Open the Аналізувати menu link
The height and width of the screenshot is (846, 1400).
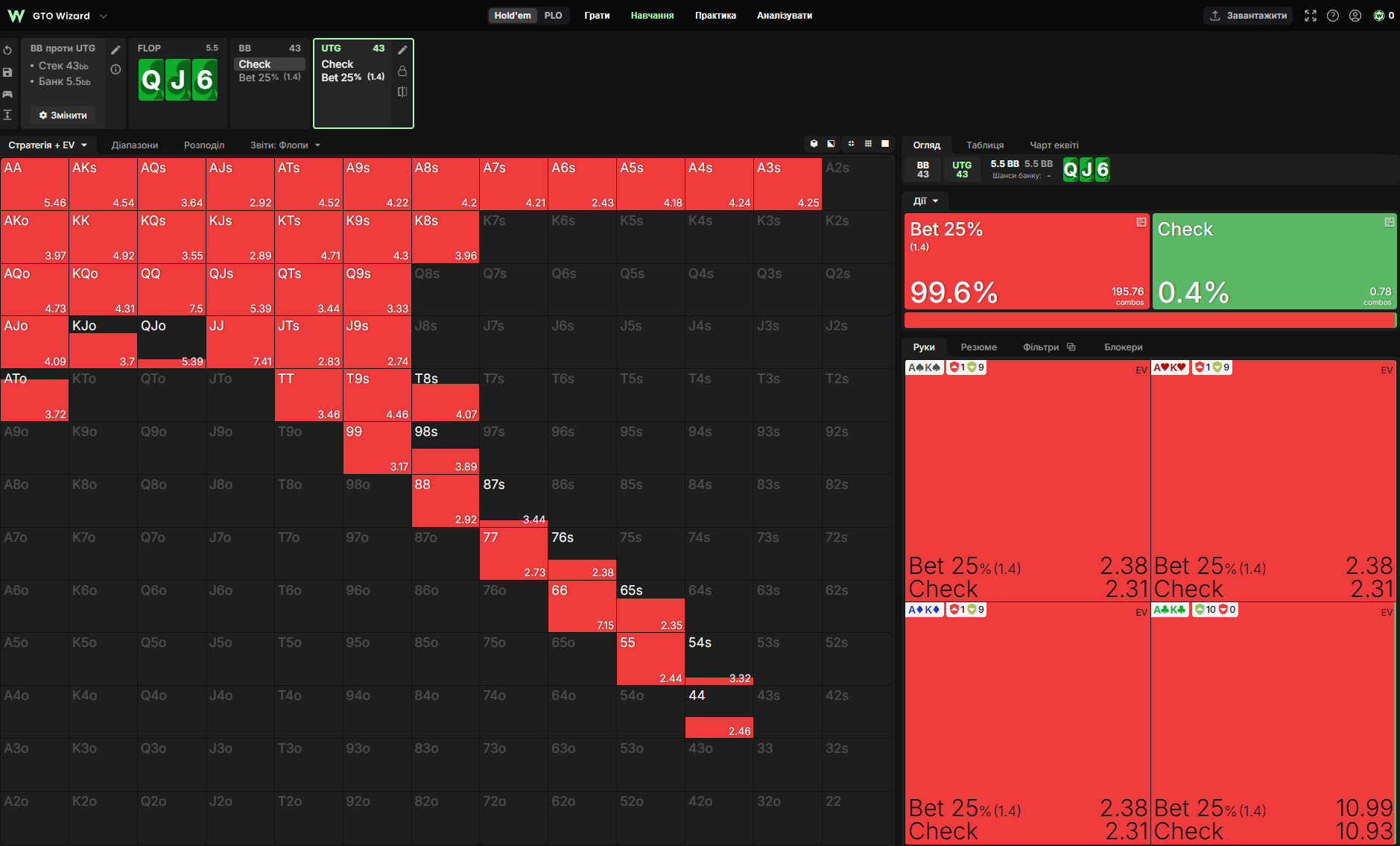785,16
